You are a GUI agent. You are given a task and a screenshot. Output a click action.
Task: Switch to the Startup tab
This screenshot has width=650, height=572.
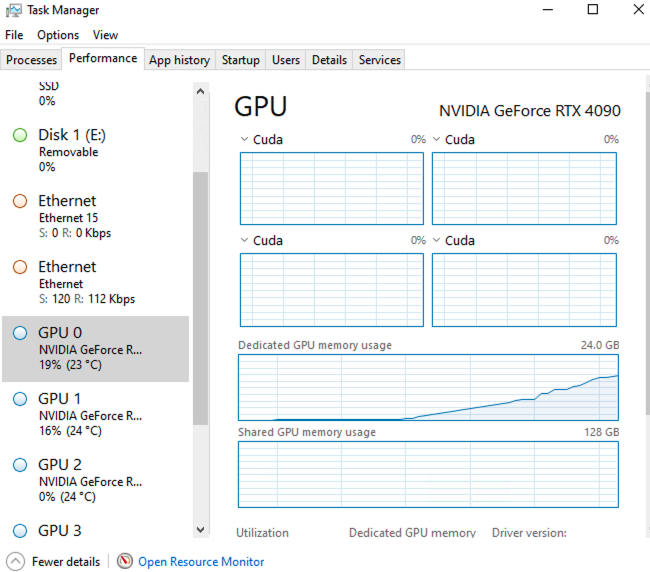pyautogui.click(x=240, y=60)
